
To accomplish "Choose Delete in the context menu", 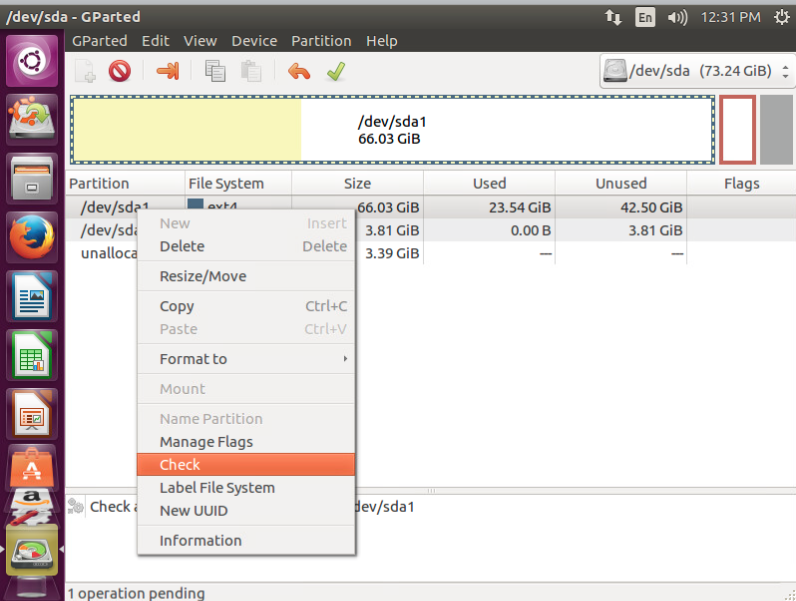I will 246,246.
